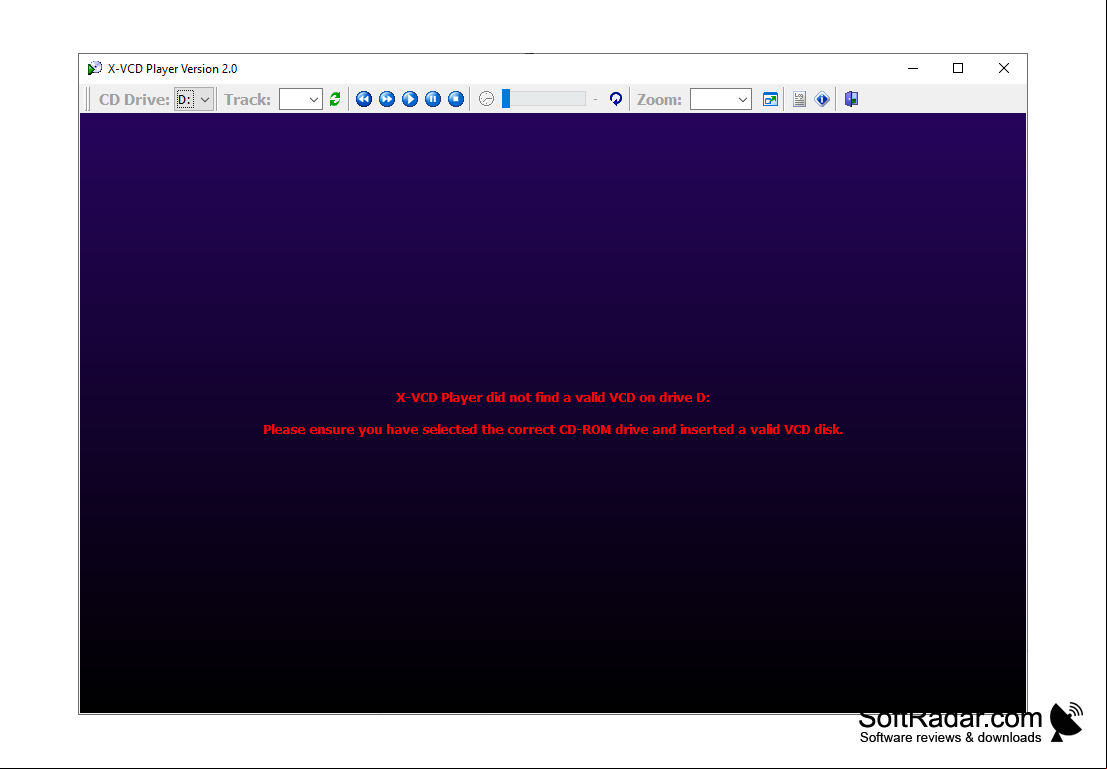Click the 'did not find a valid VCD' message
Image resolution: width=1107 pixels, height=769 pixels.
[553, 398]
